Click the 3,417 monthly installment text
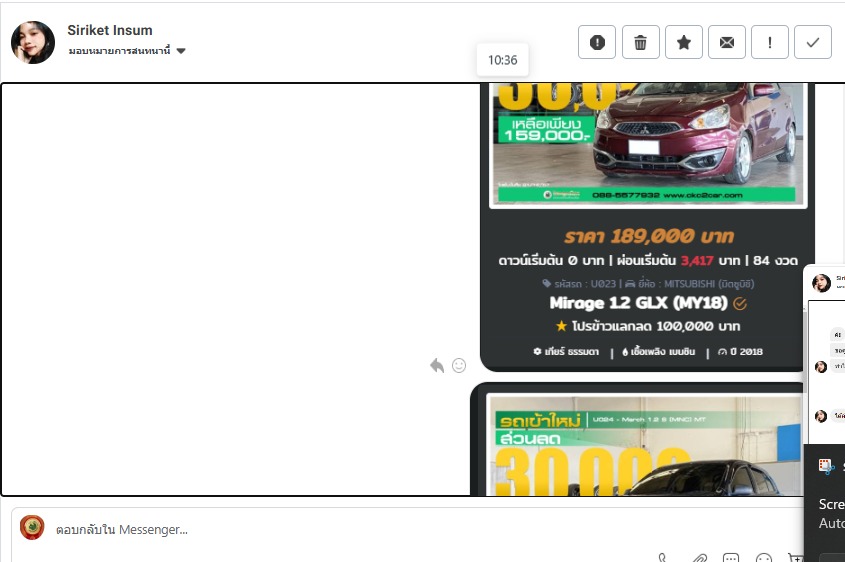The height and width of the screenshot is (562, 845). 697,261
